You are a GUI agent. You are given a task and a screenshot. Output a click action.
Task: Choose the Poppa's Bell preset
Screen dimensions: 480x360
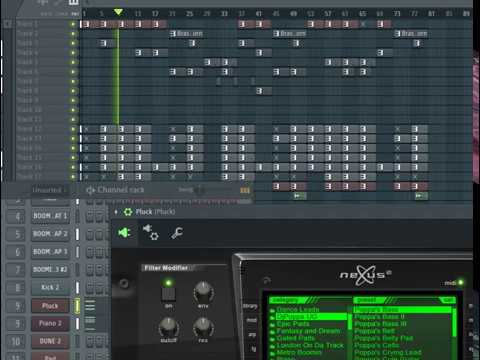[x=374, y=331]
